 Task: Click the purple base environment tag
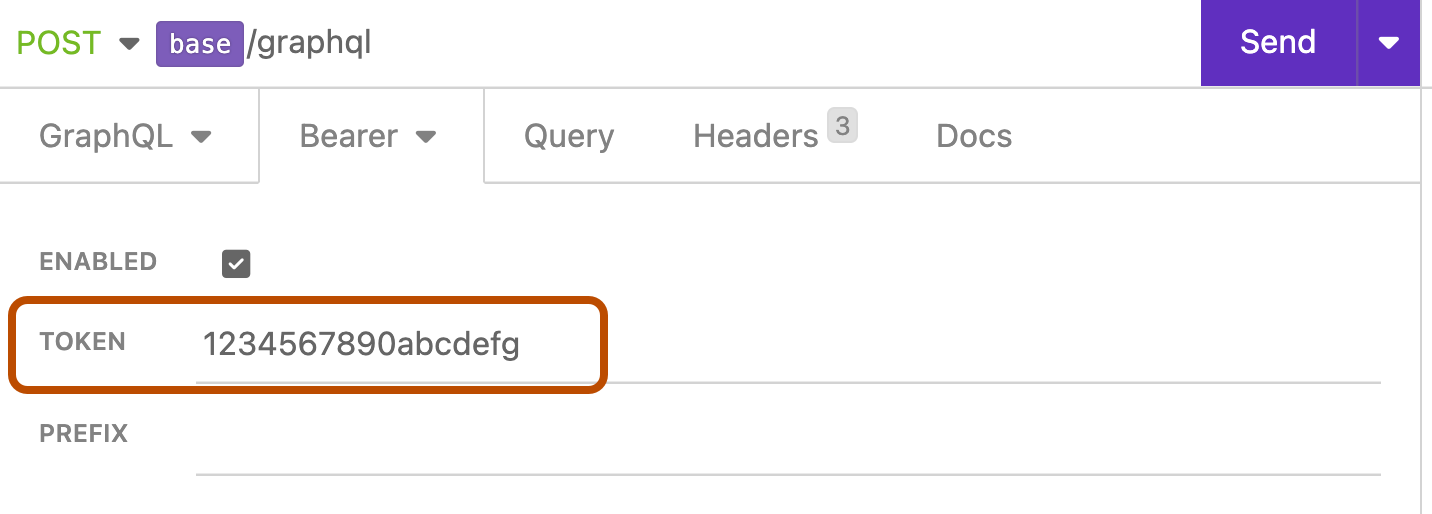click(x=200, y=45)
